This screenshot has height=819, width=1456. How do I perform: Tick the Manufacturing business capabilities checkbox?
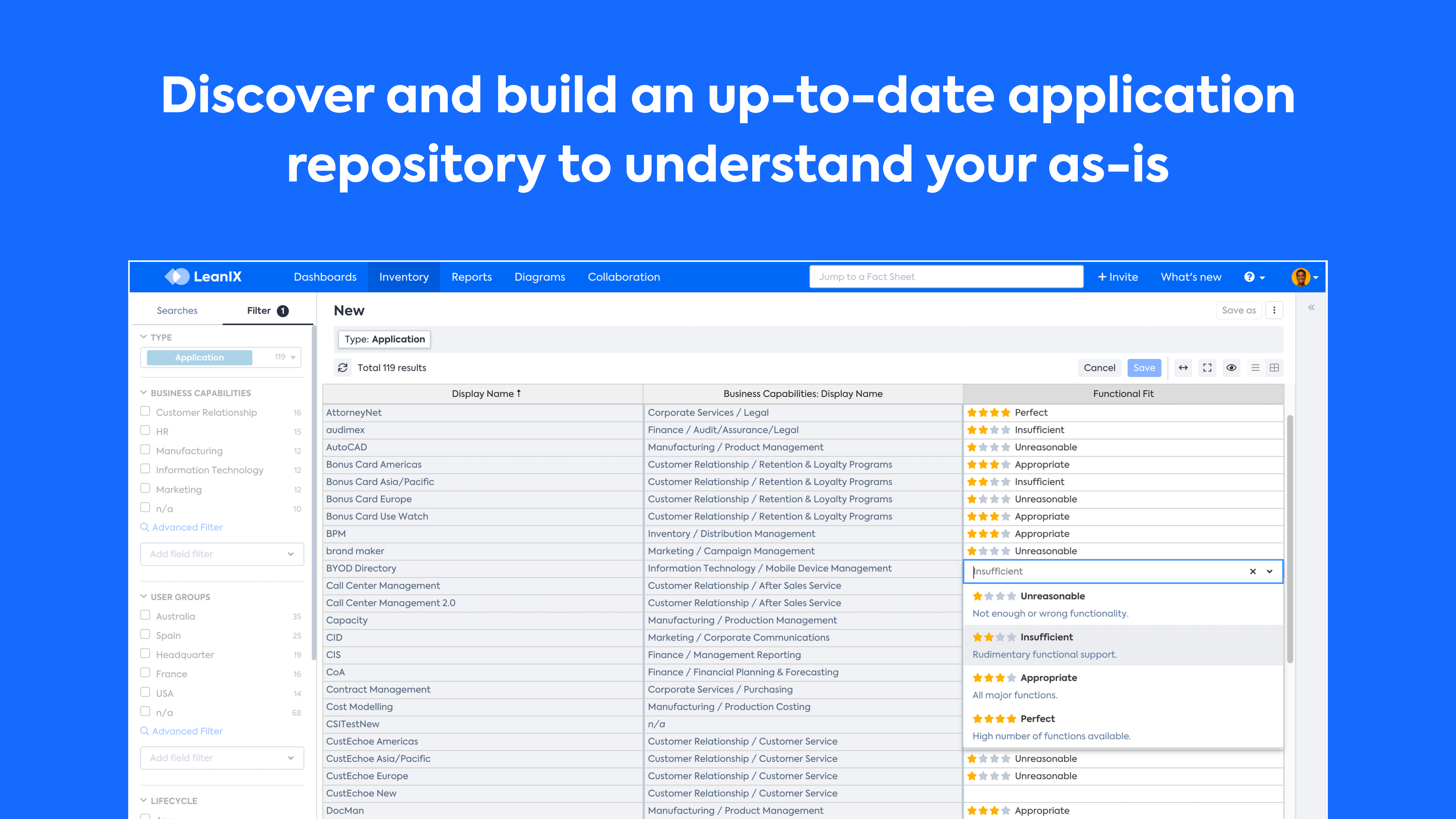pyautogui.click(x=145, y=449)
